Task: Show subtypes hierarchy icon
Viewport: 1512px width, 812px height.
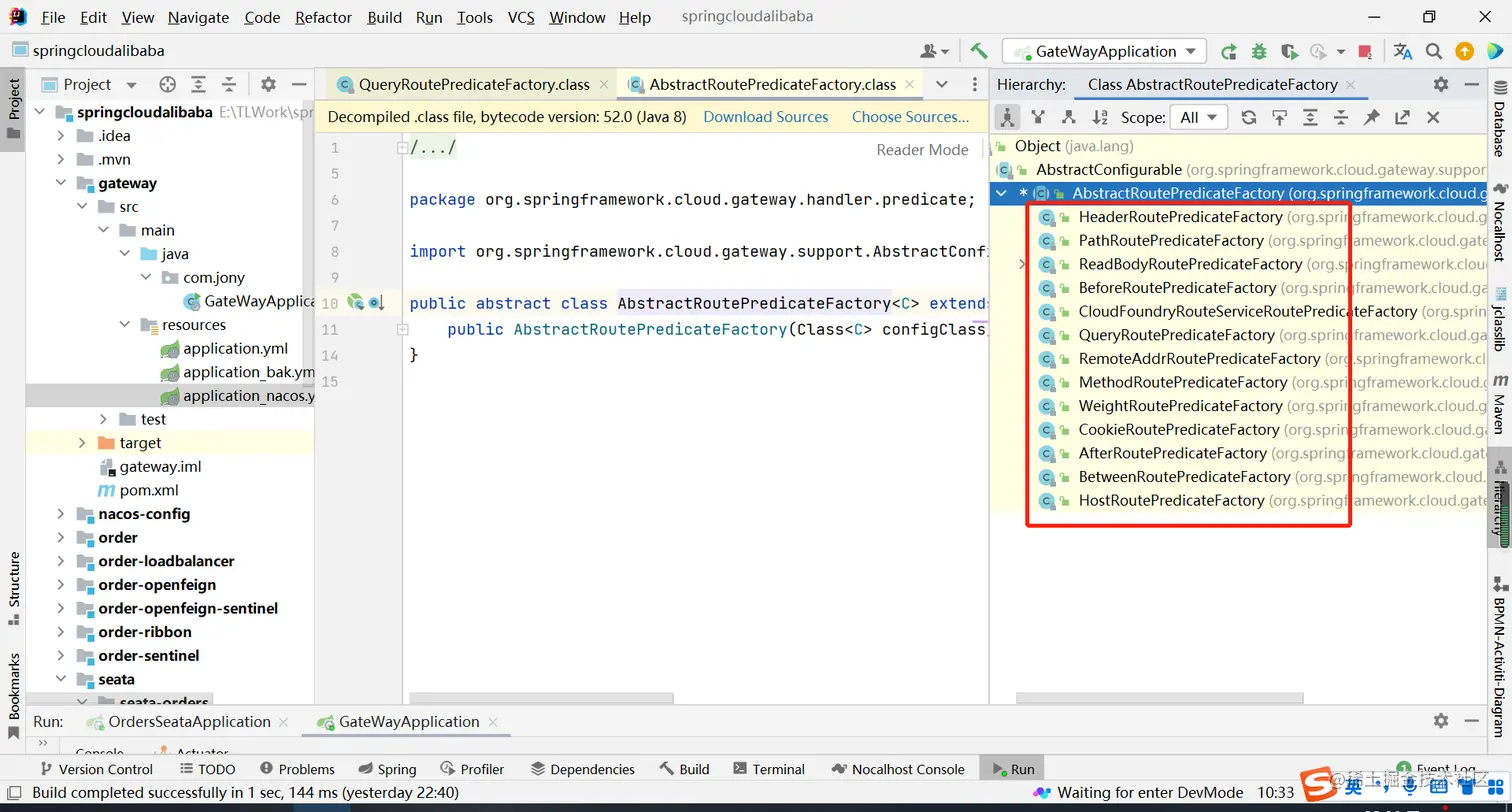Action: click(1069, 117)
